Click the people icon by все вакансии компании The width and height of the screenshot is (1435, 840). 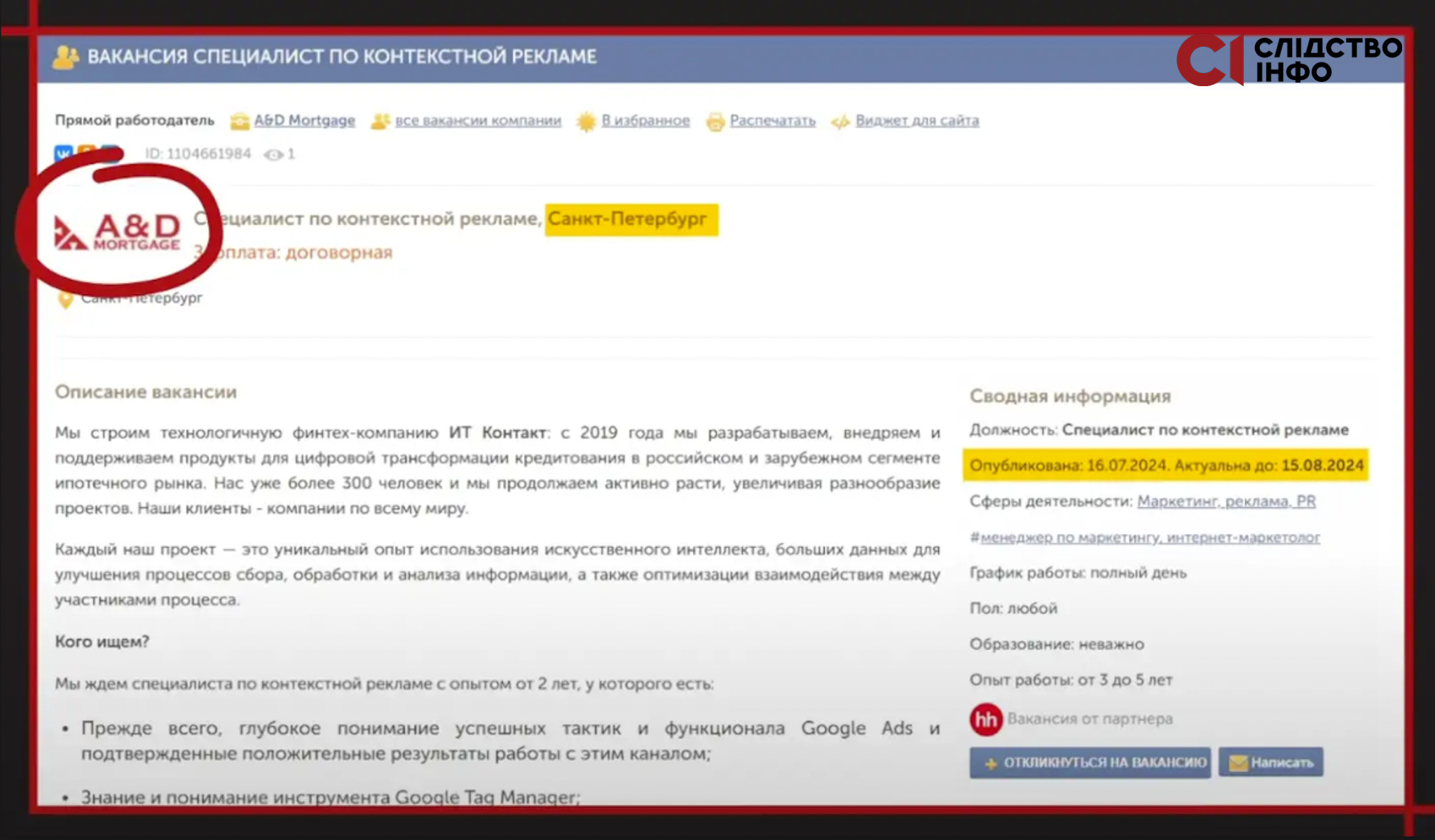click(380, 121)
